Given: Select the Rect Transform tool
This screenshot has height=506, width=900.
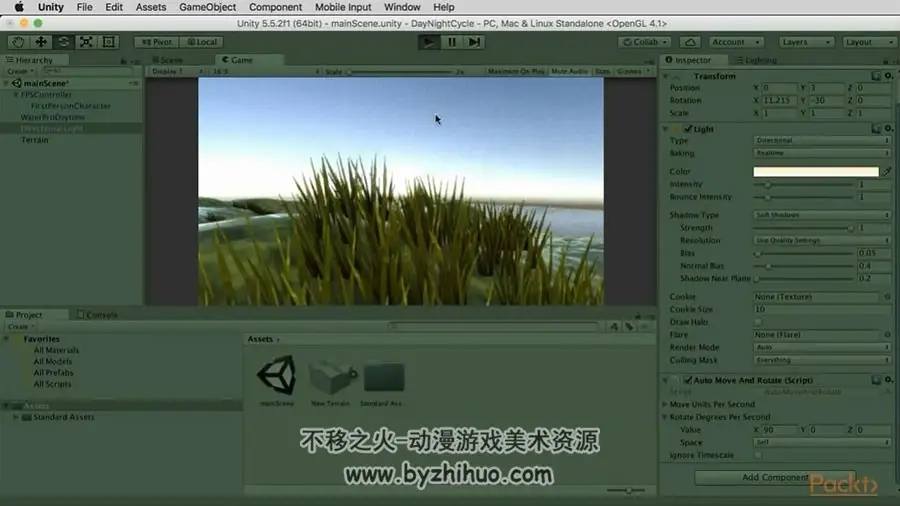Looking at the screenshot, I should tap(108, 42).
